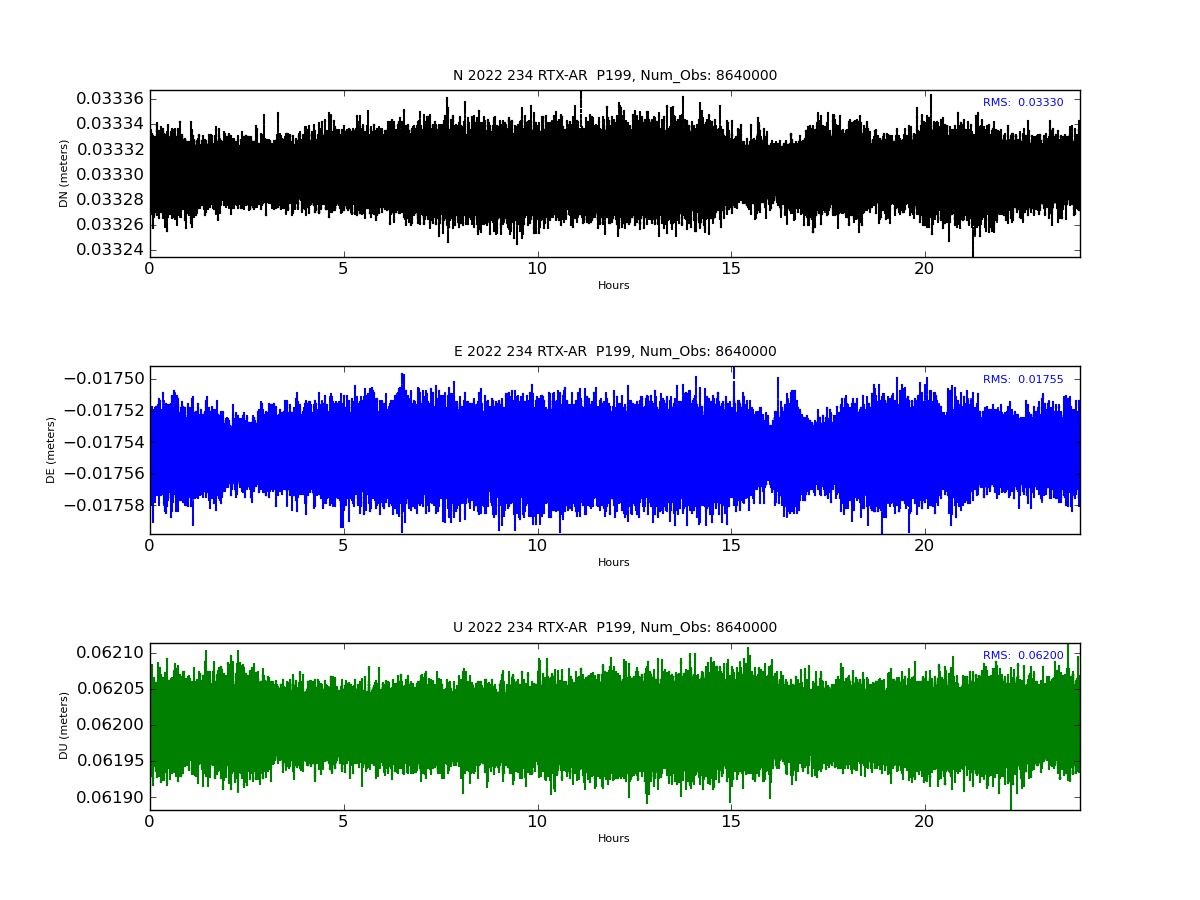Click Hours label under the north plot
1200x900 pixels.
click(614, 286)
